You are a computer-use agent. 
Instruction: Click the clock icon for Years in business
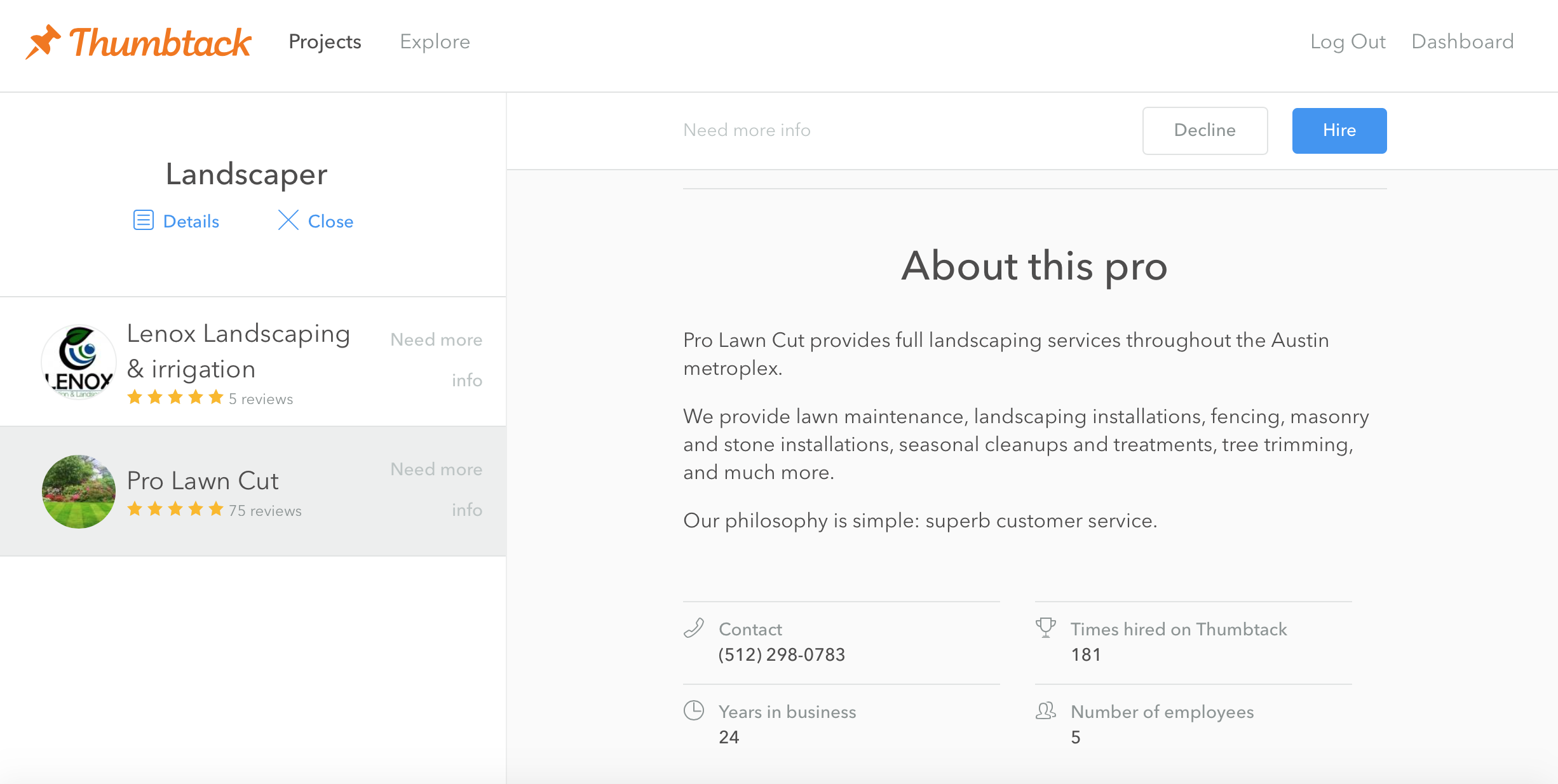pos(693,710)
